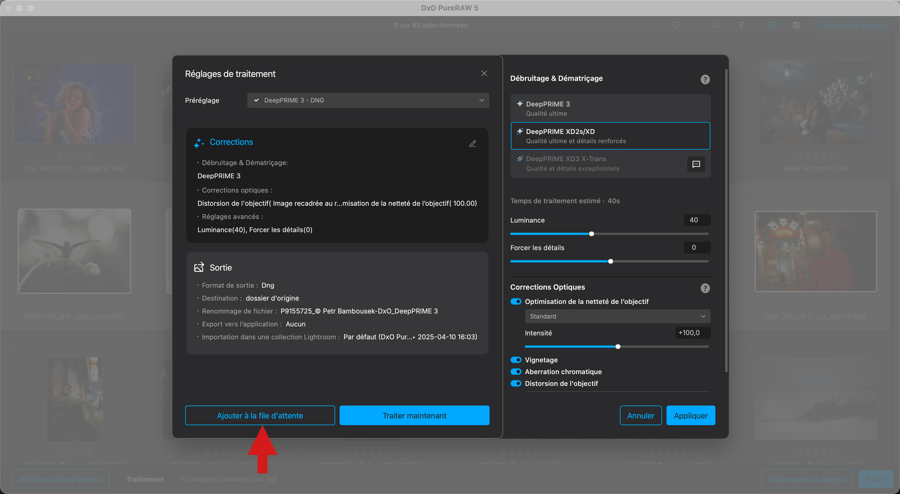Click the Forcer les détails slider handle

coord(610,261)
